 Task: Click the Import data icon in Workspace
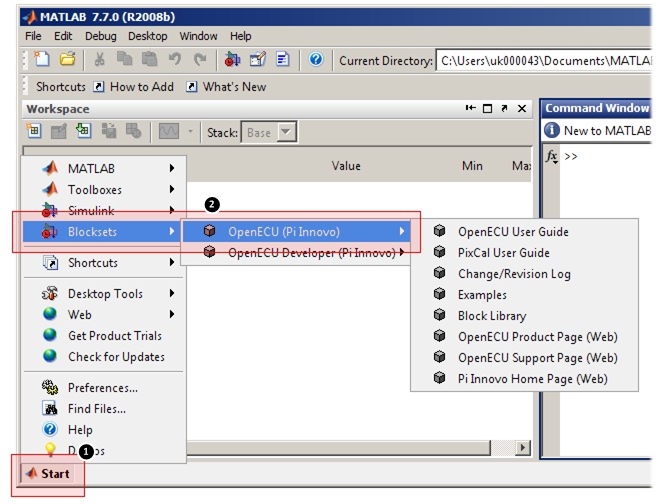84,131
